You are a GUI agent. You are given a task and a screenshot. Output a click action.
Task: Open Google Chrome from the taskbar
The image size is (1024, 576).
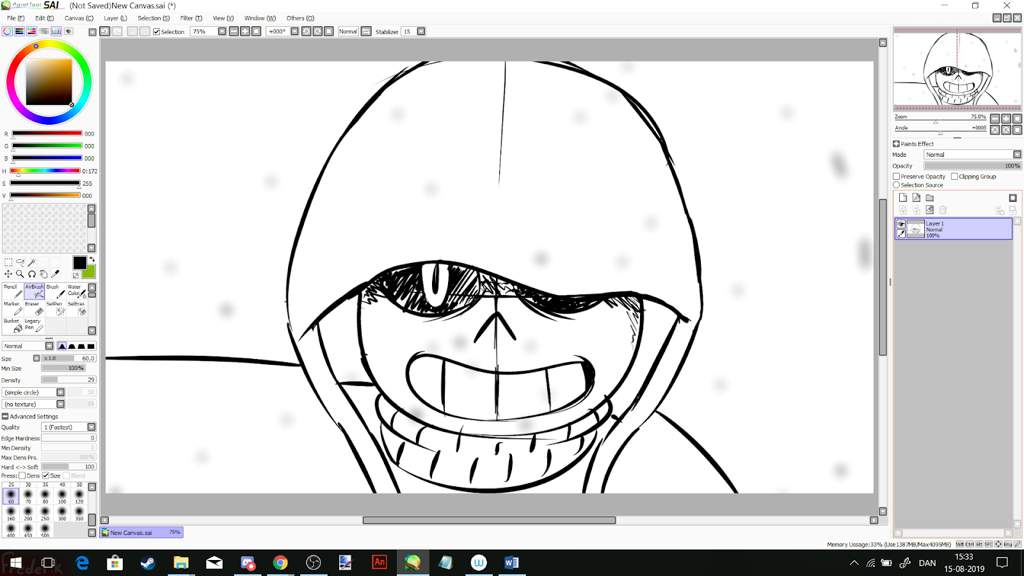(280, 562)
